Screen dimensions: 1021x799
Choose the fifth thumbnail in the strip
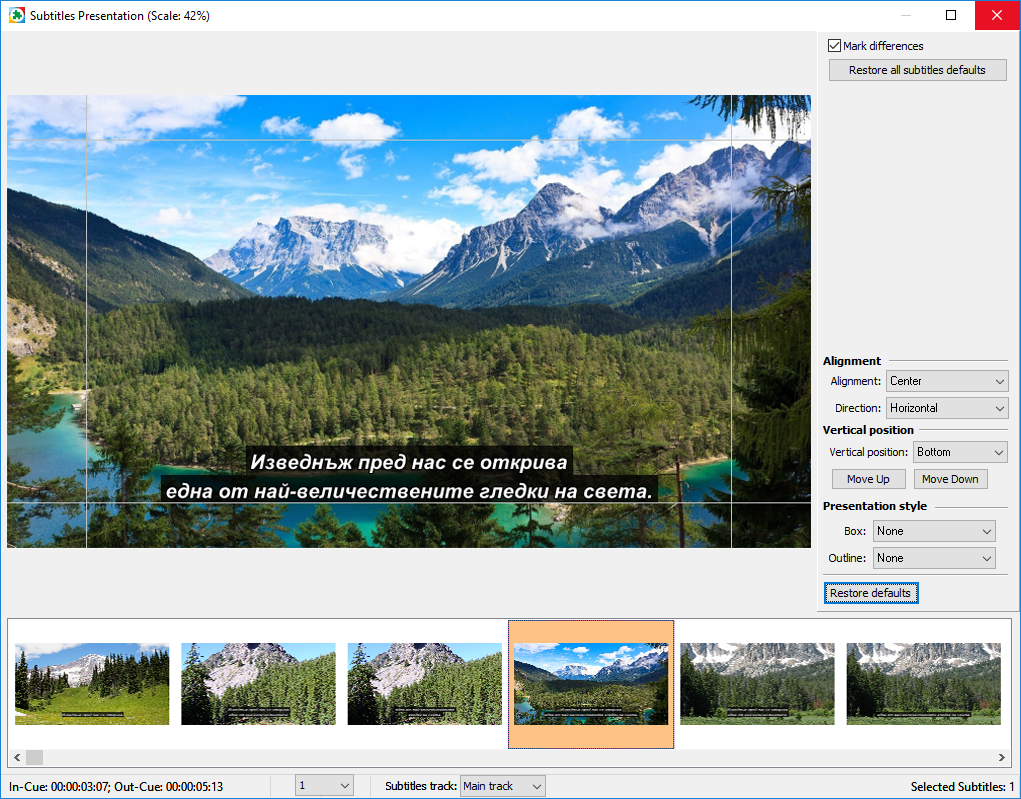[757, 684]
